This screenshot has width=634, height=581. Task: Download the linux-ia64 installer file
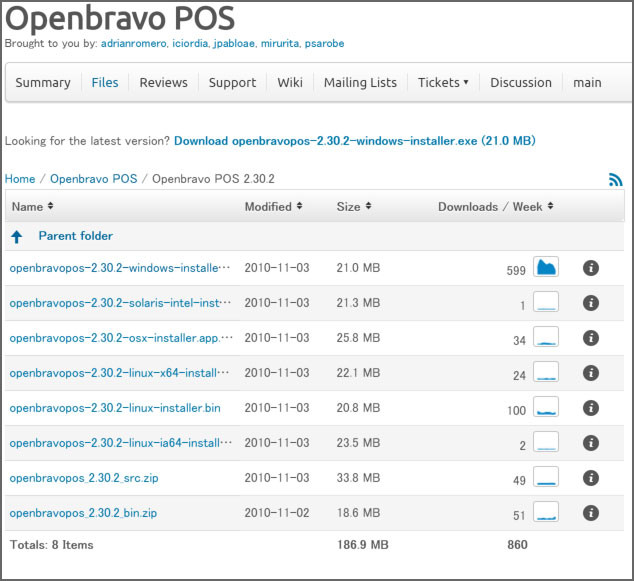pos(120,443)
